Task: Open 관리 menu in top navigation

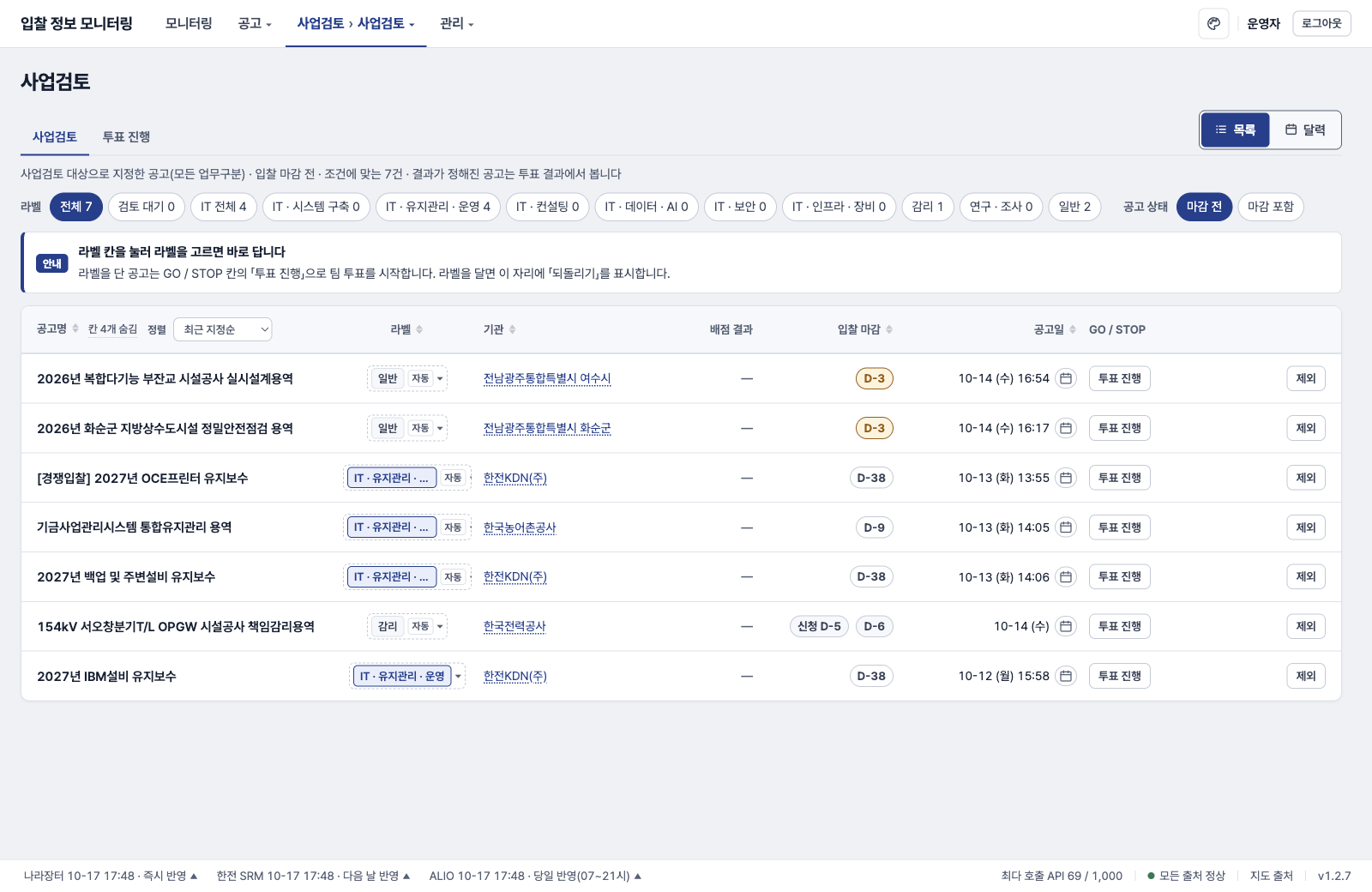Action: (457, 24)
